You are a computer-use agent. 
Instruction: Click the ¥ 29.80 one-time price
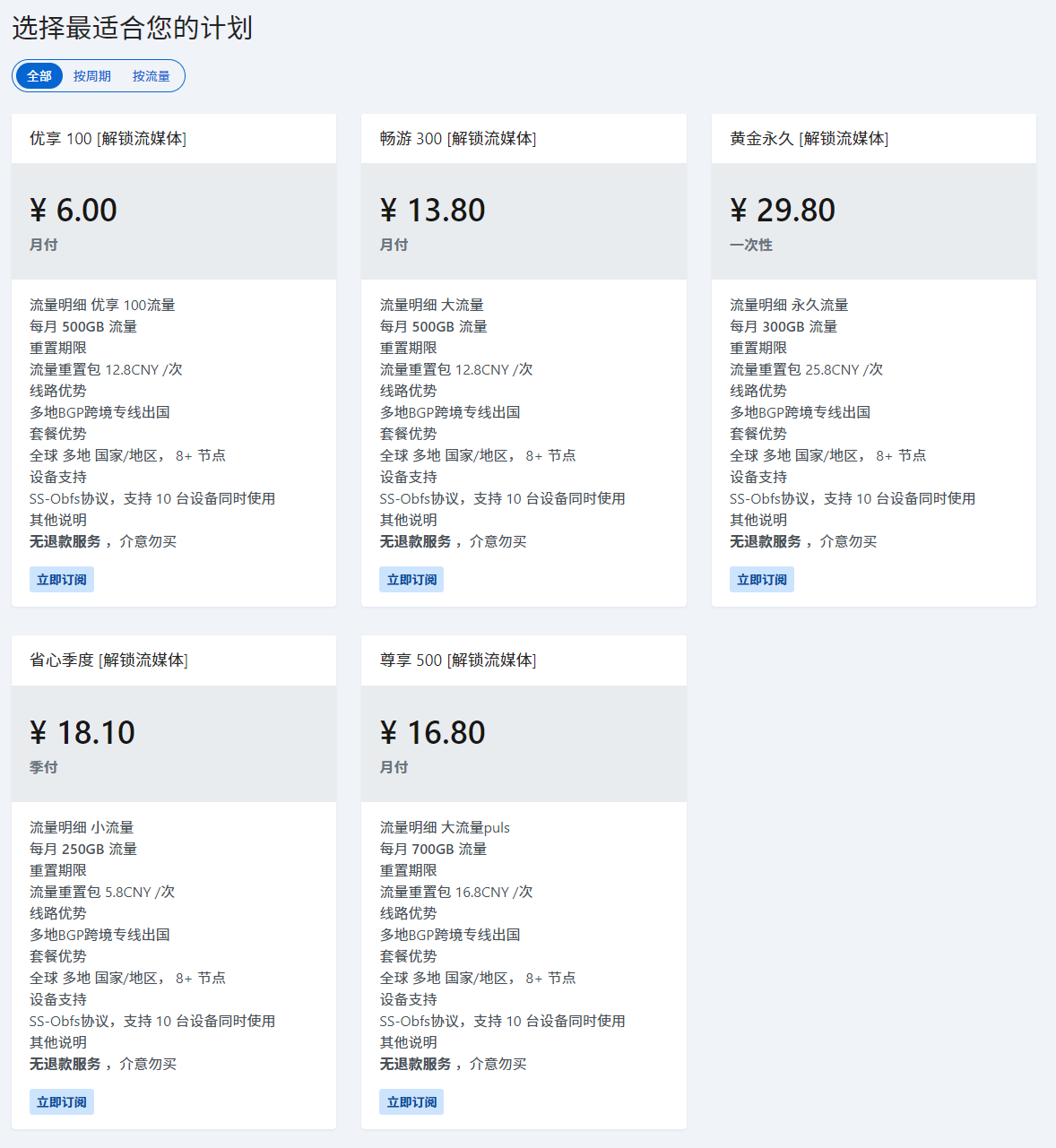tap(782, 211)
